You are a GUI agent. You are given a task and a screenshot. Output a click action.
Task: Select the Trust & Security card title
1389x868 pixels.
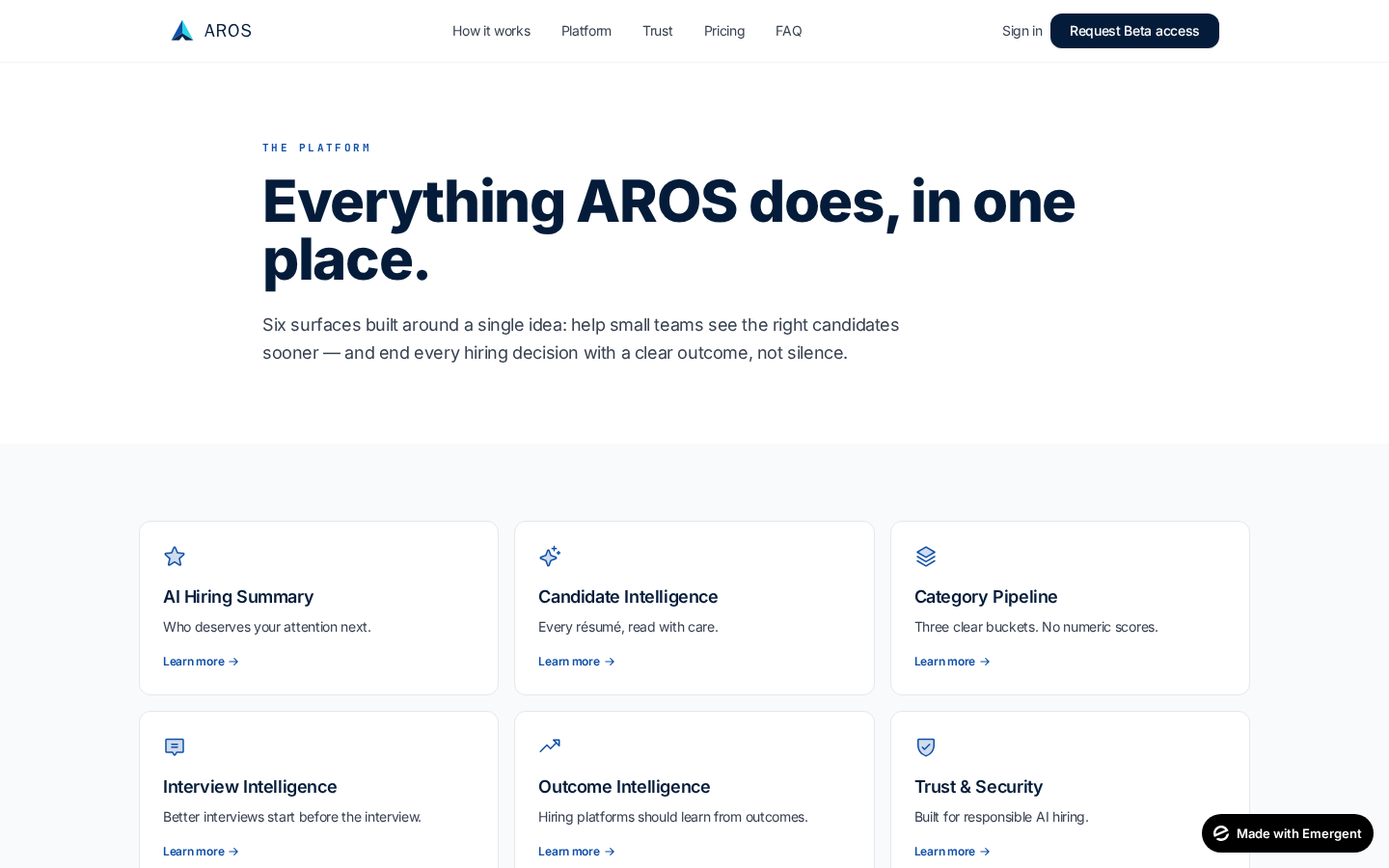coord(978,787)
